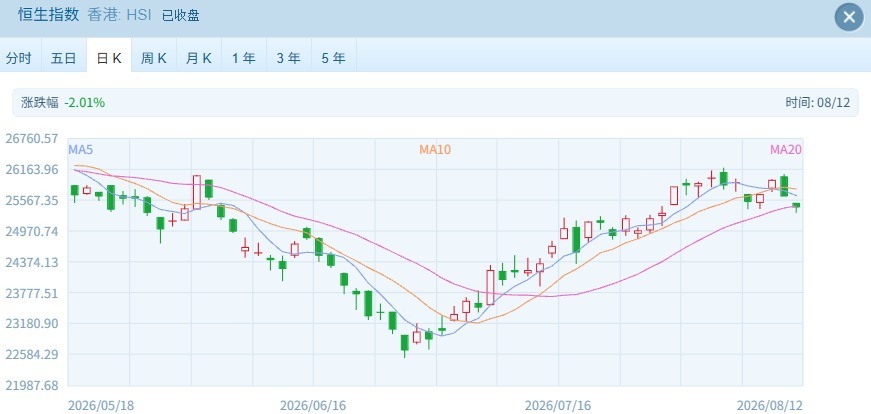
Task: Click the MA10 legend label
Action: [x=435, y=149]
